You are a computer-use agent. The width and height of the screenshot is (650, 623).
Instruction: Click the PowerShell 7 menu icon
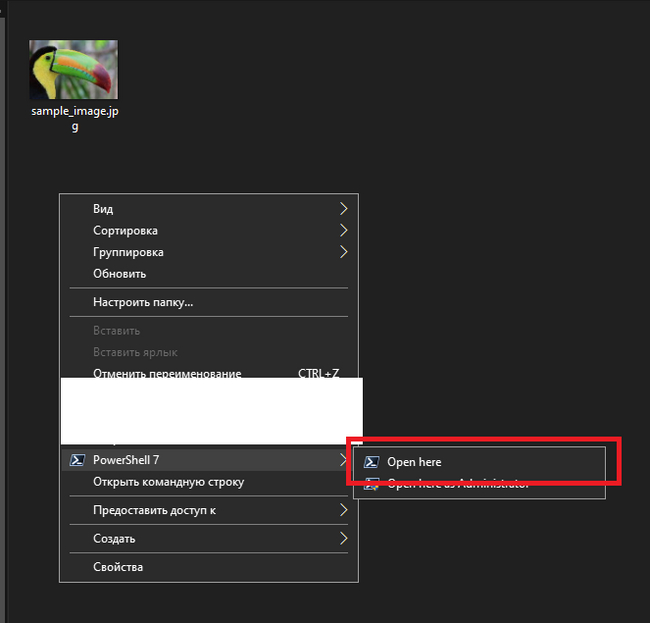click(78, 460)
